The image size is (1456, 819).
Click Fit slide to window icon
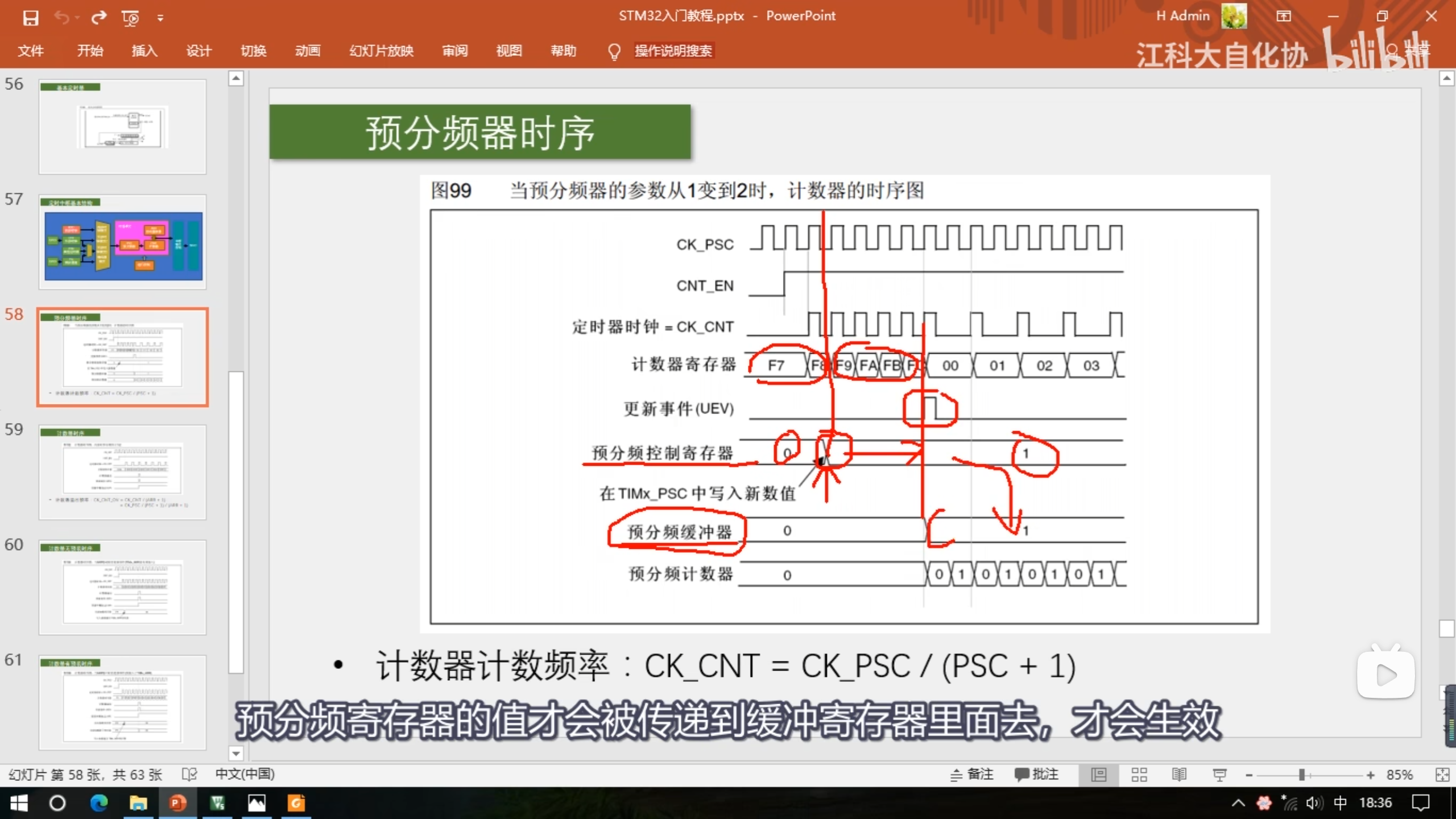point(1442,775)
